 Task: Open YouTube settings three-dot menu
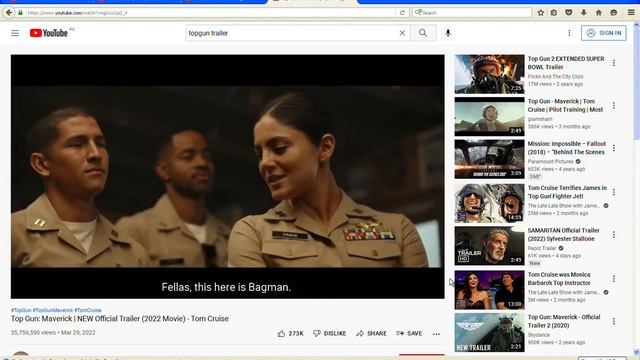569,33
